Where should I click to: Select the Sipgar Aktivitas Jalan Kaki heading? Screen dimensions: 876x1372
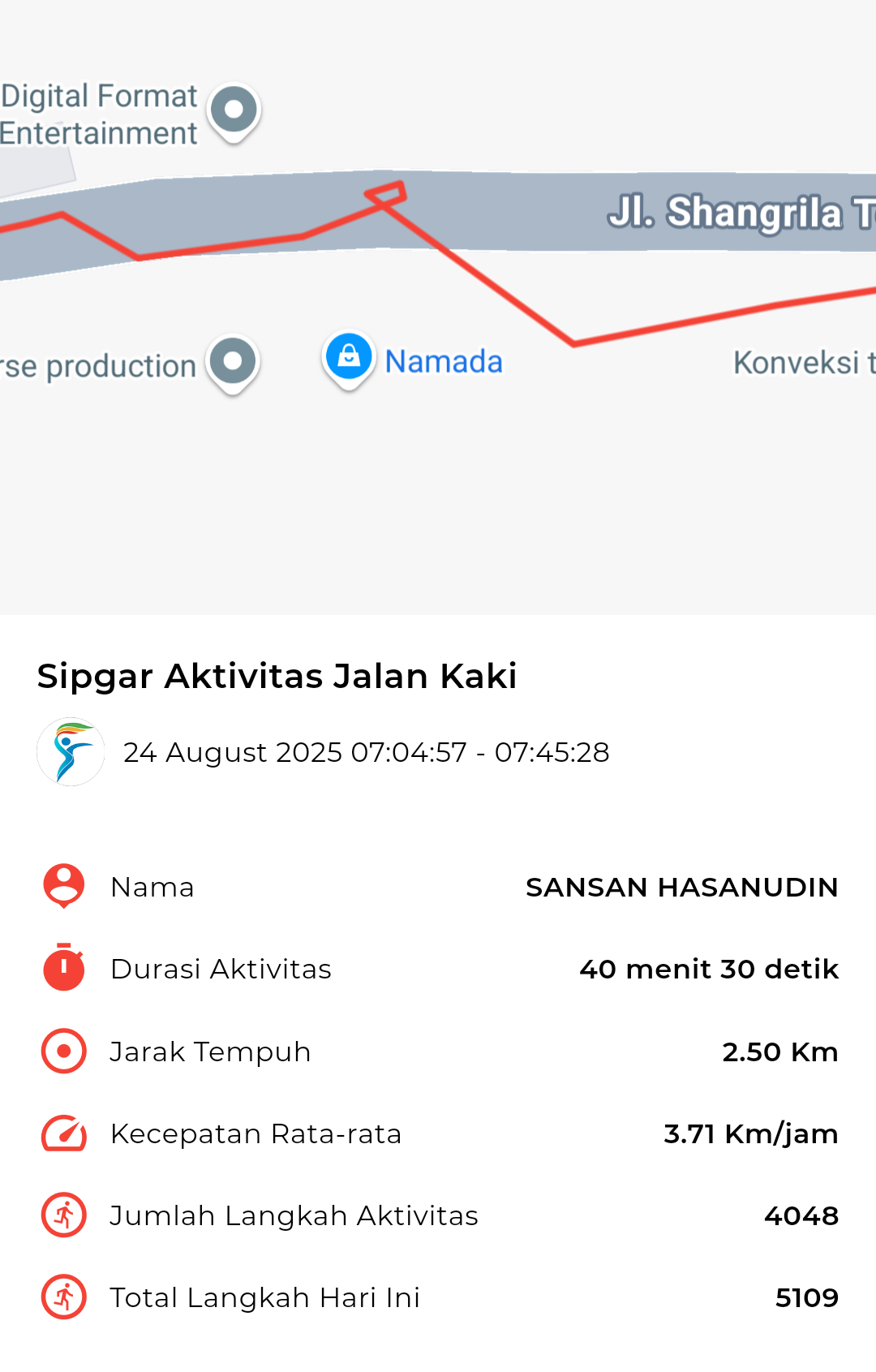[277, 676]
